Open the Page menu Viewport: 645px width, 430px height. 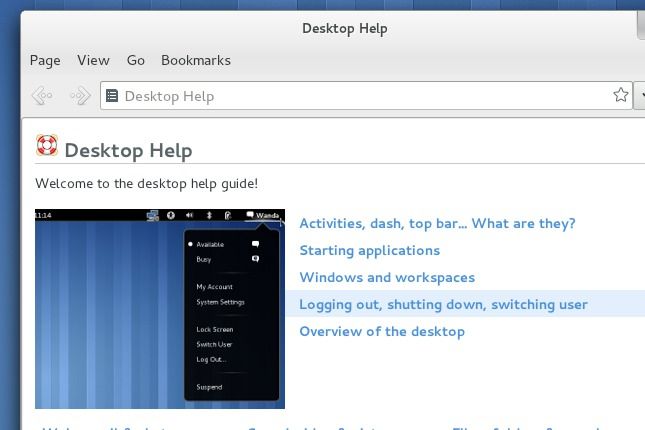[x=45, y=60]
